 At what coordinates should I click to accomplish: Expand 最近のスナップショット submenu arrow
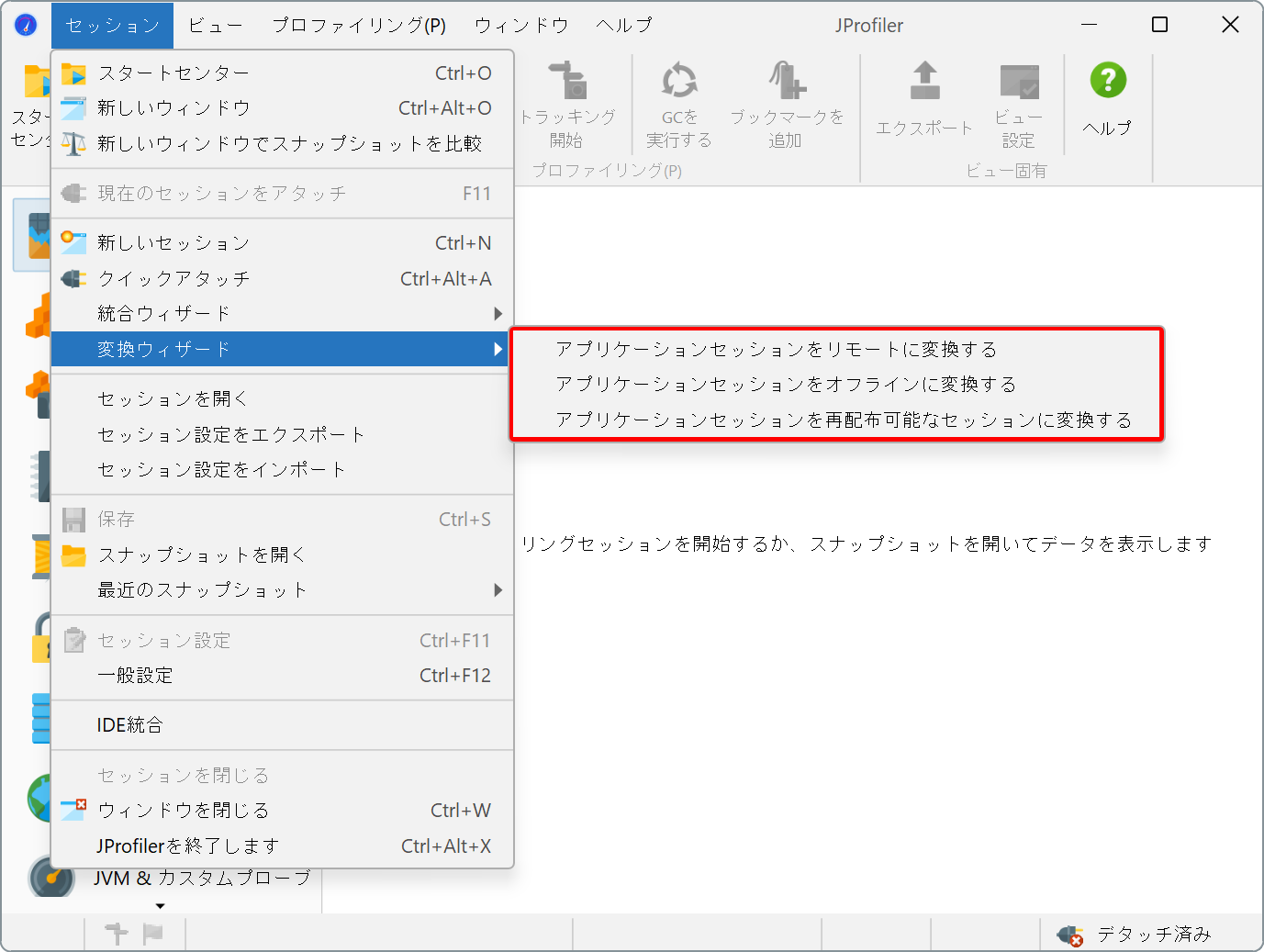pos(498,589)
